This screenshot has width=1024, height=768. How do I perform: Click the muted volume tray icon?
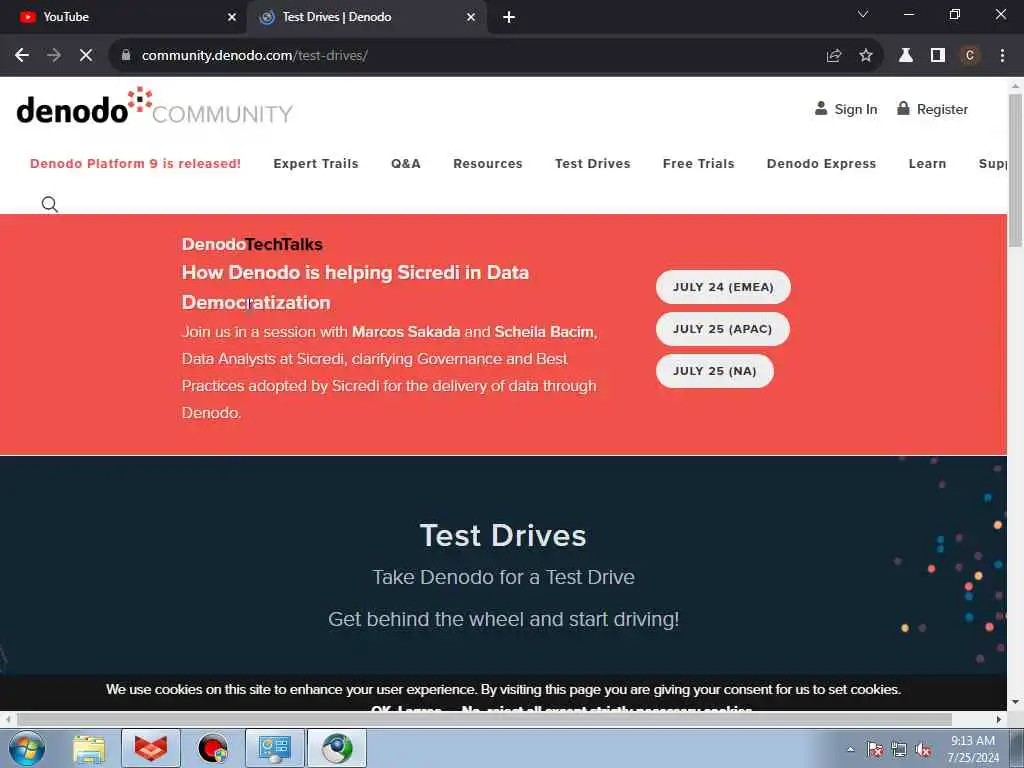tap(923, 750)
